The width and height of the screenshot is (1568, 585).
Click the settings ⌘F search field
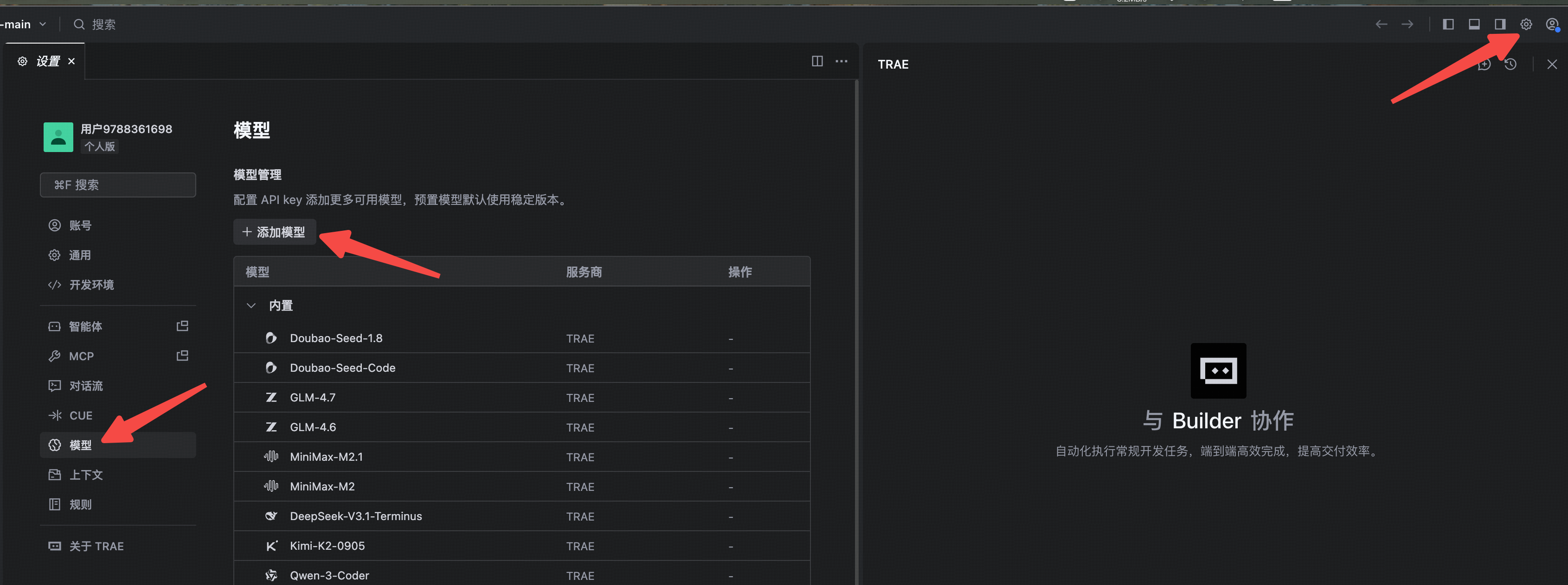click(118, 185)
